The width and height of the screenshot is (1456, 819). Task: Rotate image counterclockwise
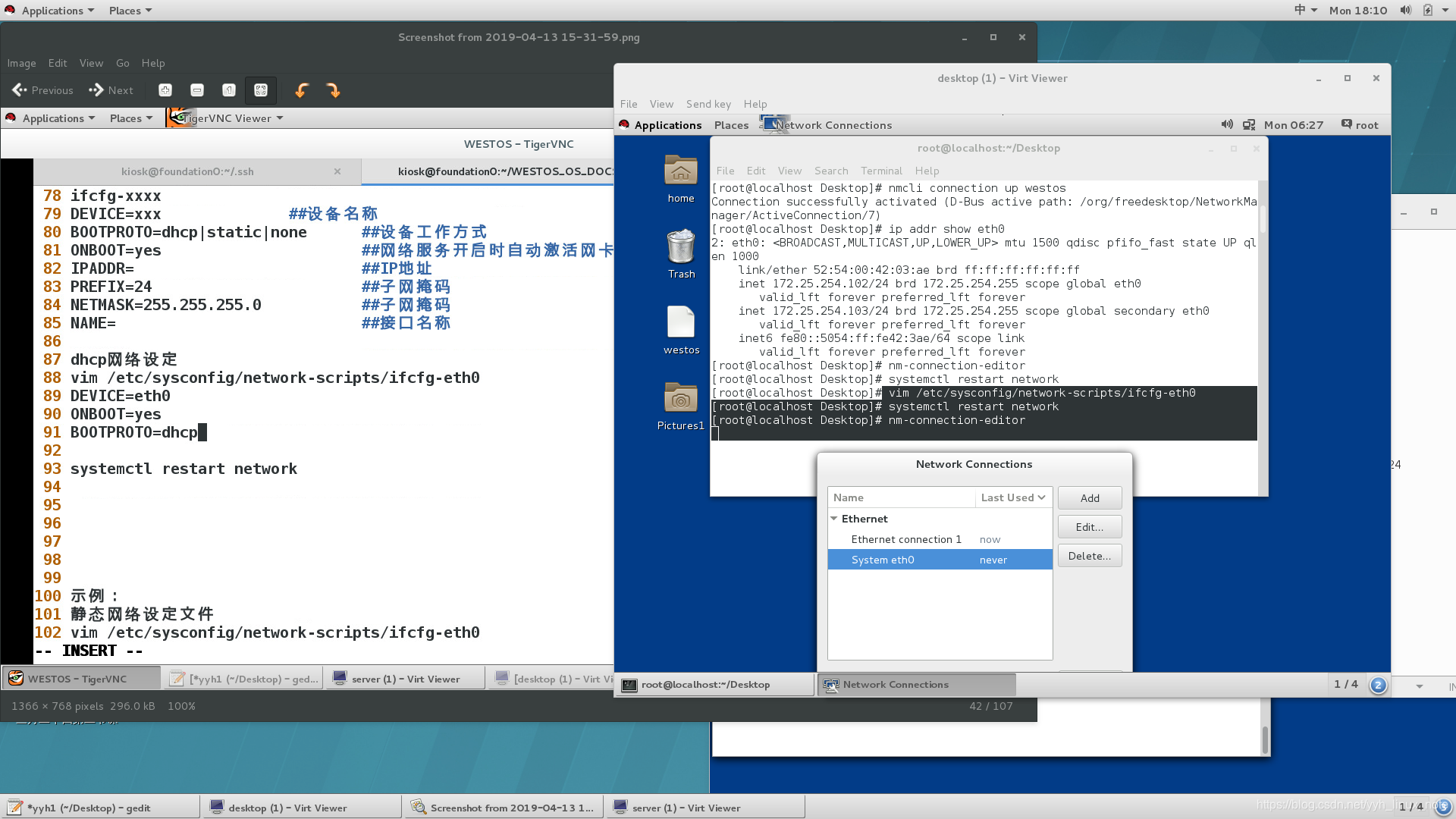(301, 90)
